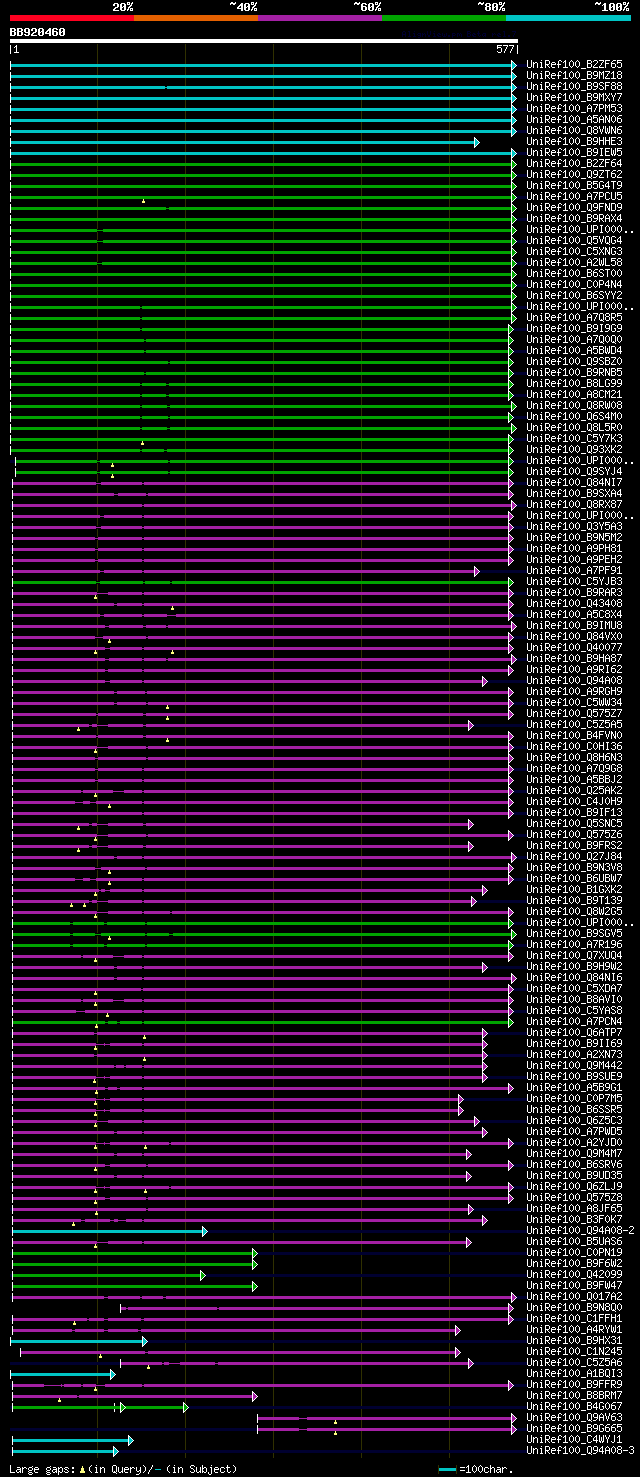Select label UniRef100_Q42099
640x1477 pixels.
574,1275
